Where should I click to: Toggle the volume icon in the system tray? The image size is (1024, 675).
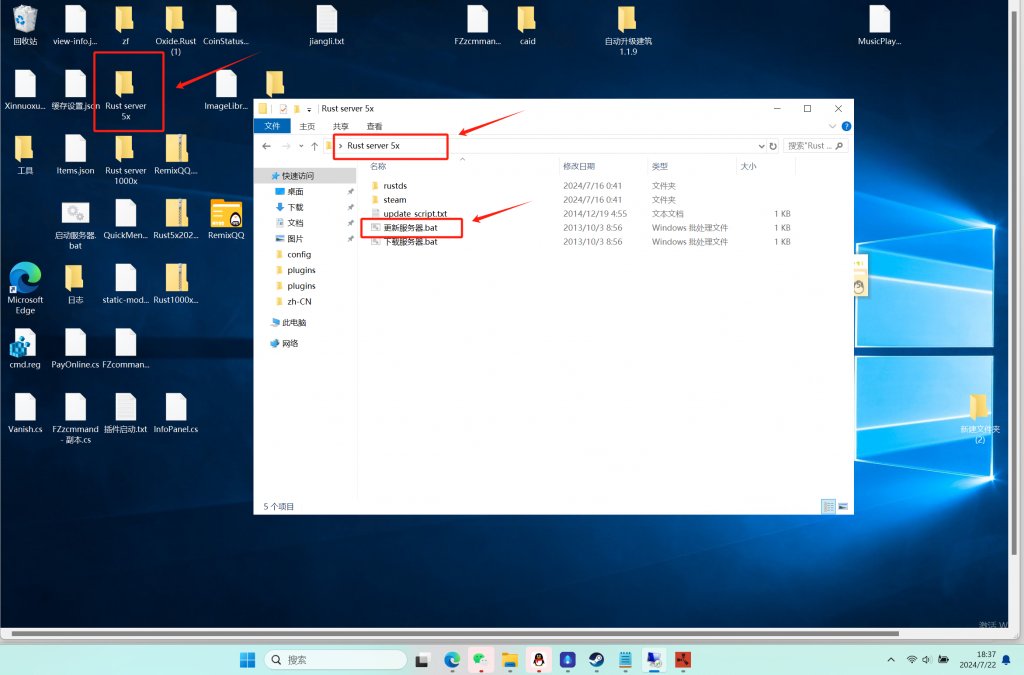click(x=927, y=660)
